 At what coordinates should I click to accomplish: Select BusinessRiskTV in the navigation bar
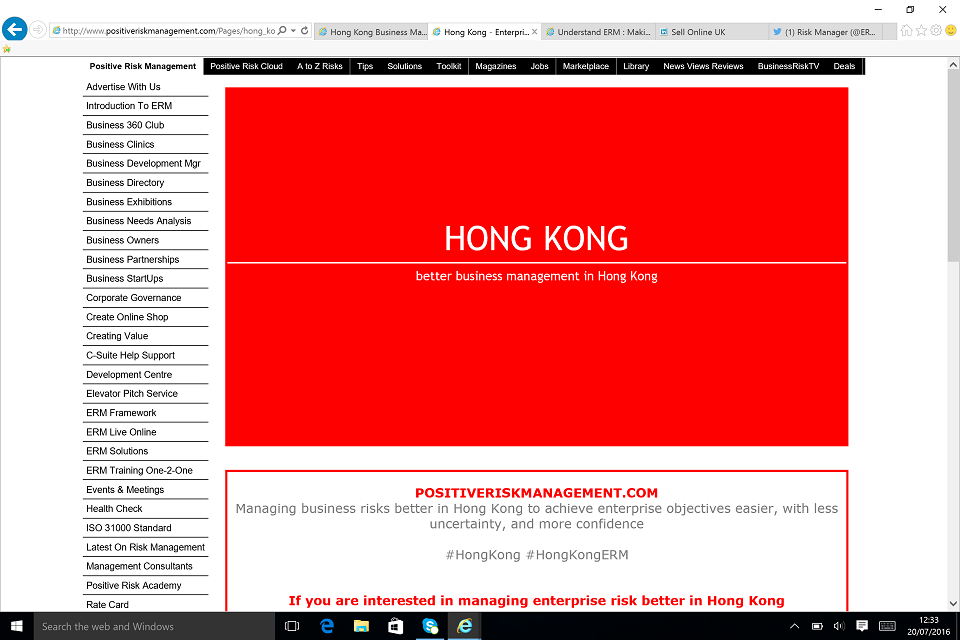coord(788,66)
